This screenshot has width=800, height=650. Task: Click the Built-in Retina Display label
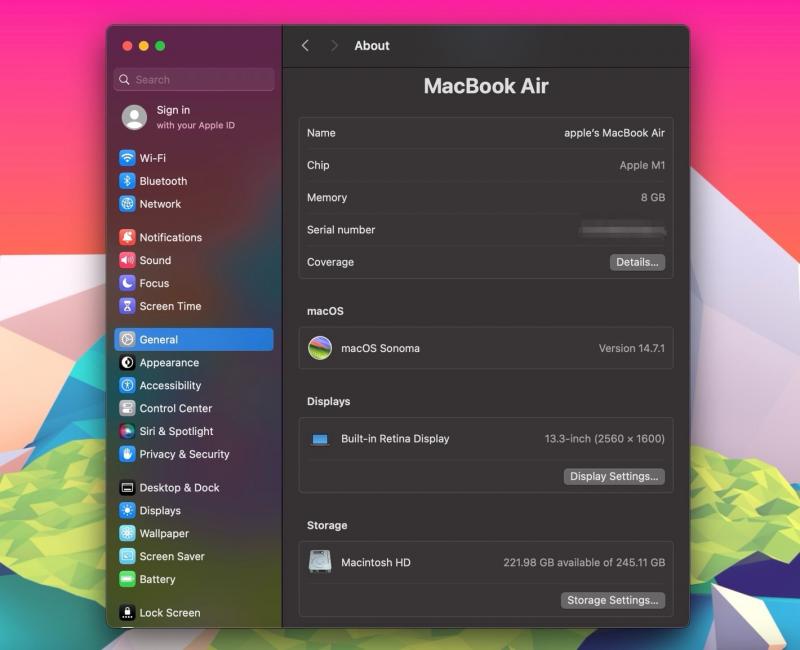tap(395, 439)
